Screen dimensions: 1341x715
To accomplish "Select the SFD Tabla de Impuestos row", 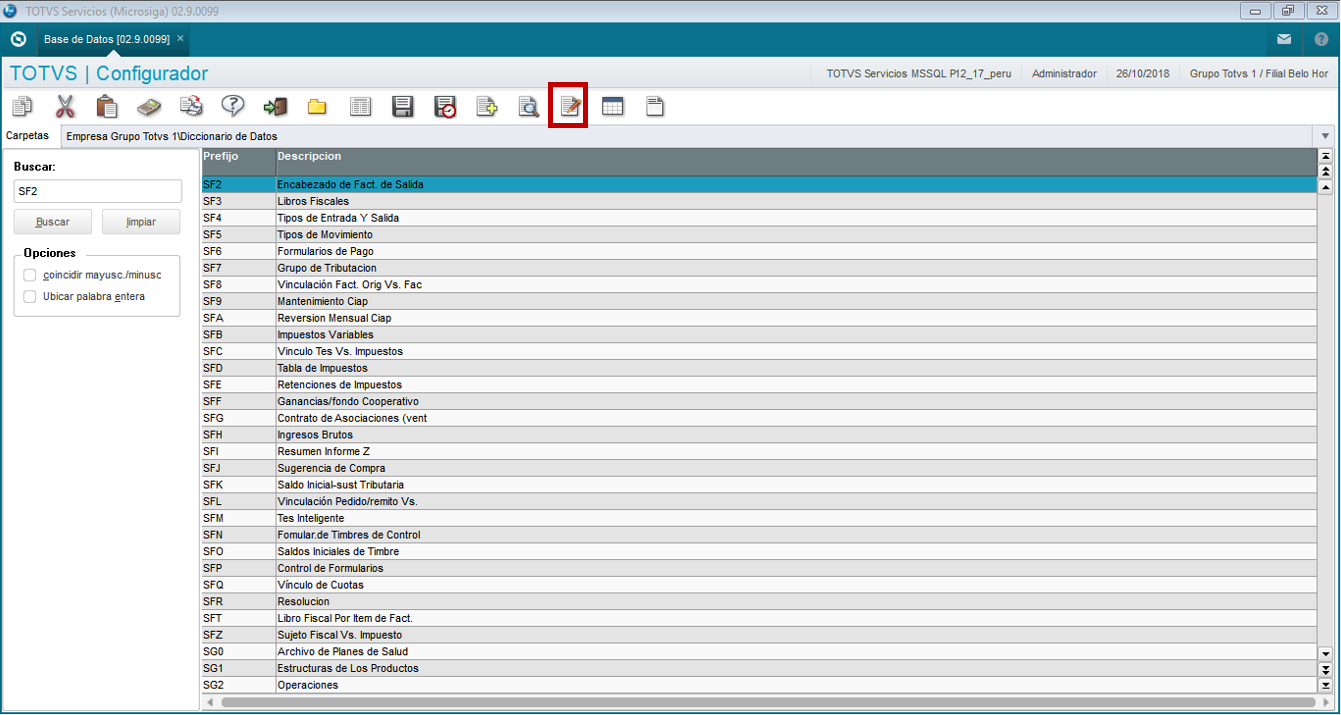I will point(759,368).
